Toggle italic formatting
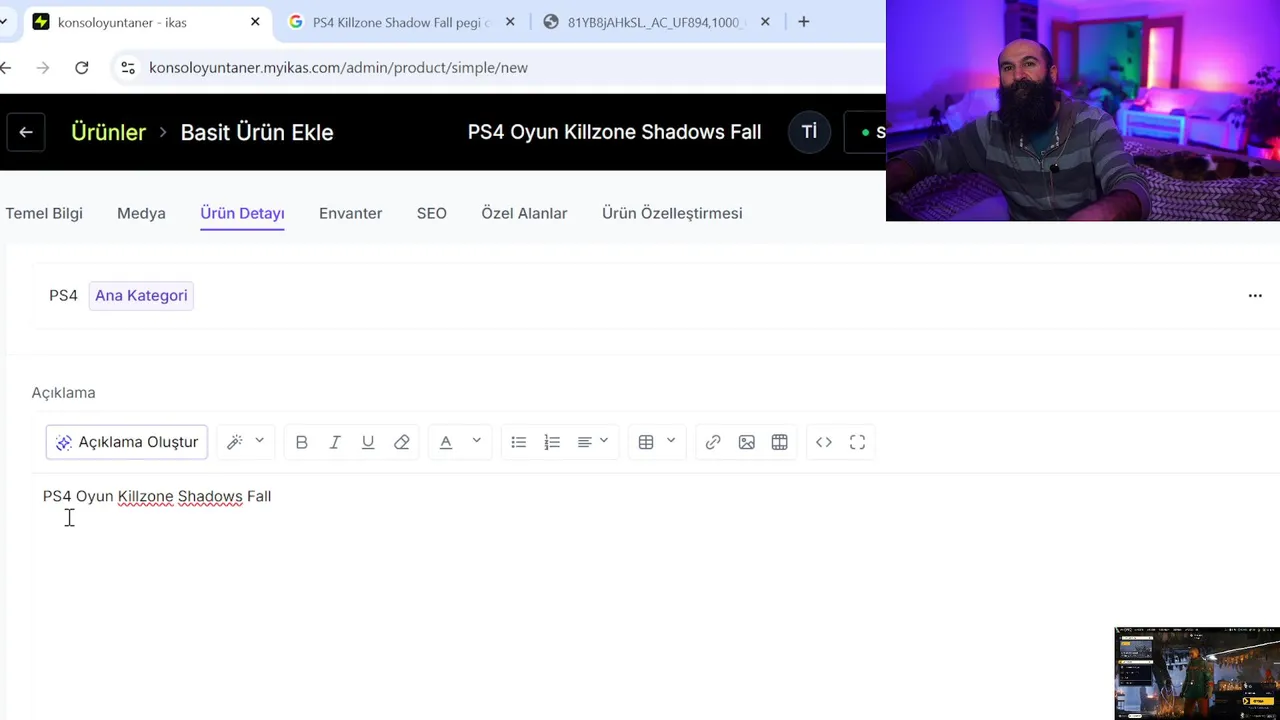Screen dimensions: 1280x720 [x=335, y=442]
